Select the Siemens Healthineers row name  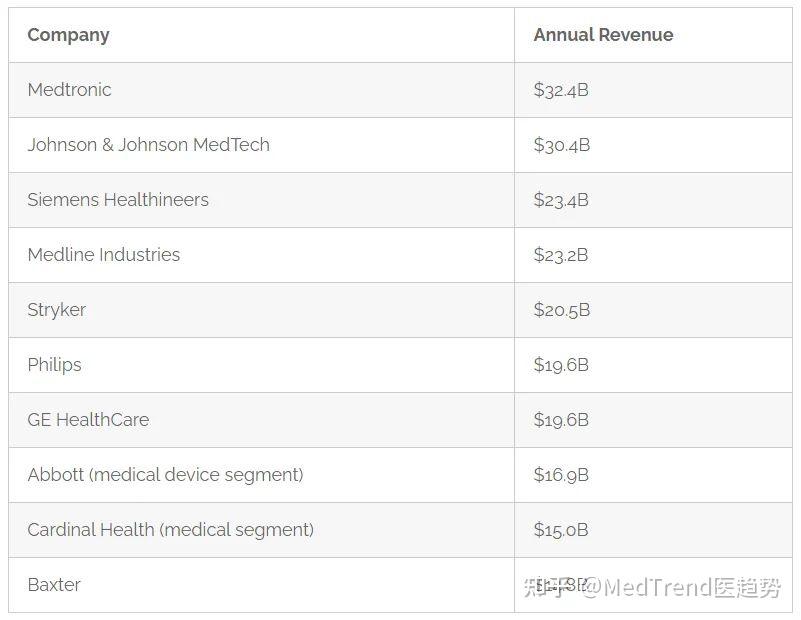coord(118,200)
